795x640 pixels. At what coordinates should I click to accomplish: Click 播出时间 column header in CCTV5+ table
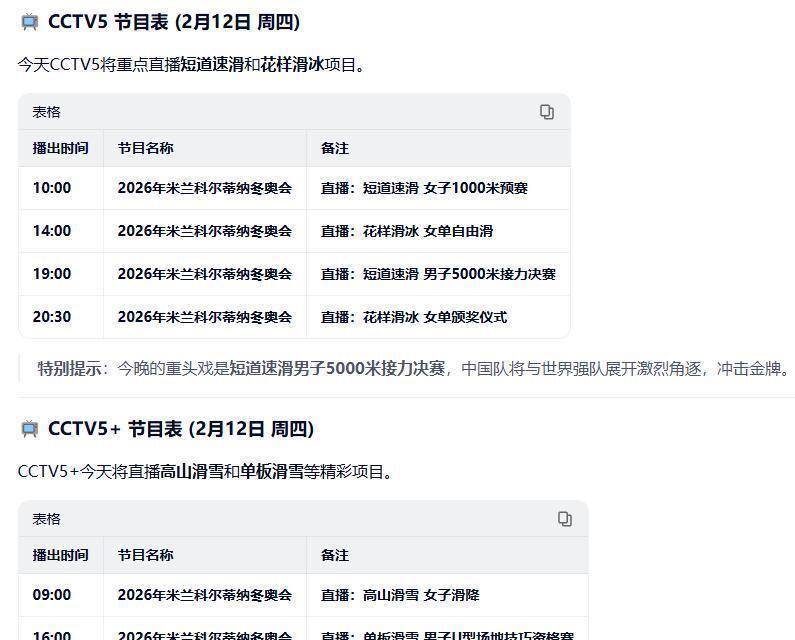[x=60, y=555]
